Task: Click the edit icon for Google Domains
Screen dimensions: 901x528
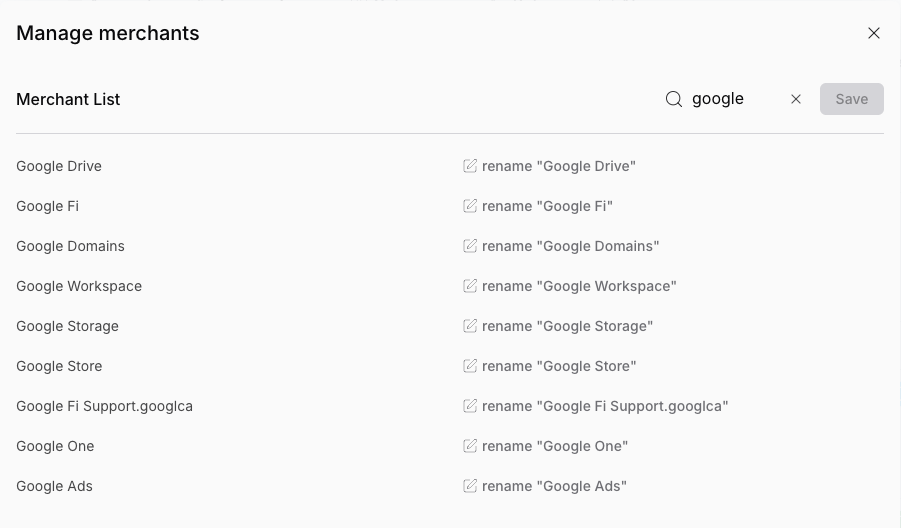Action: point(470,246)
